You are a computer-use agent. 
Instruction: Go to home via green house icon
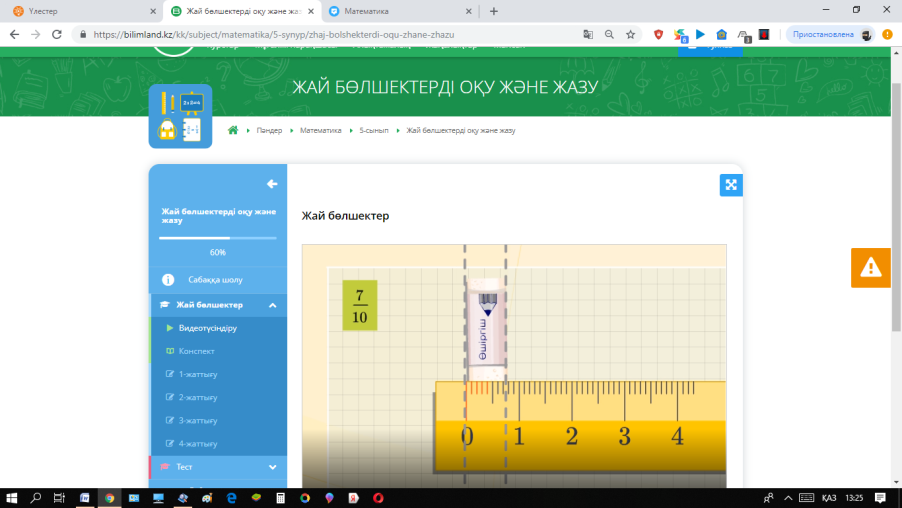click(233, 131)
